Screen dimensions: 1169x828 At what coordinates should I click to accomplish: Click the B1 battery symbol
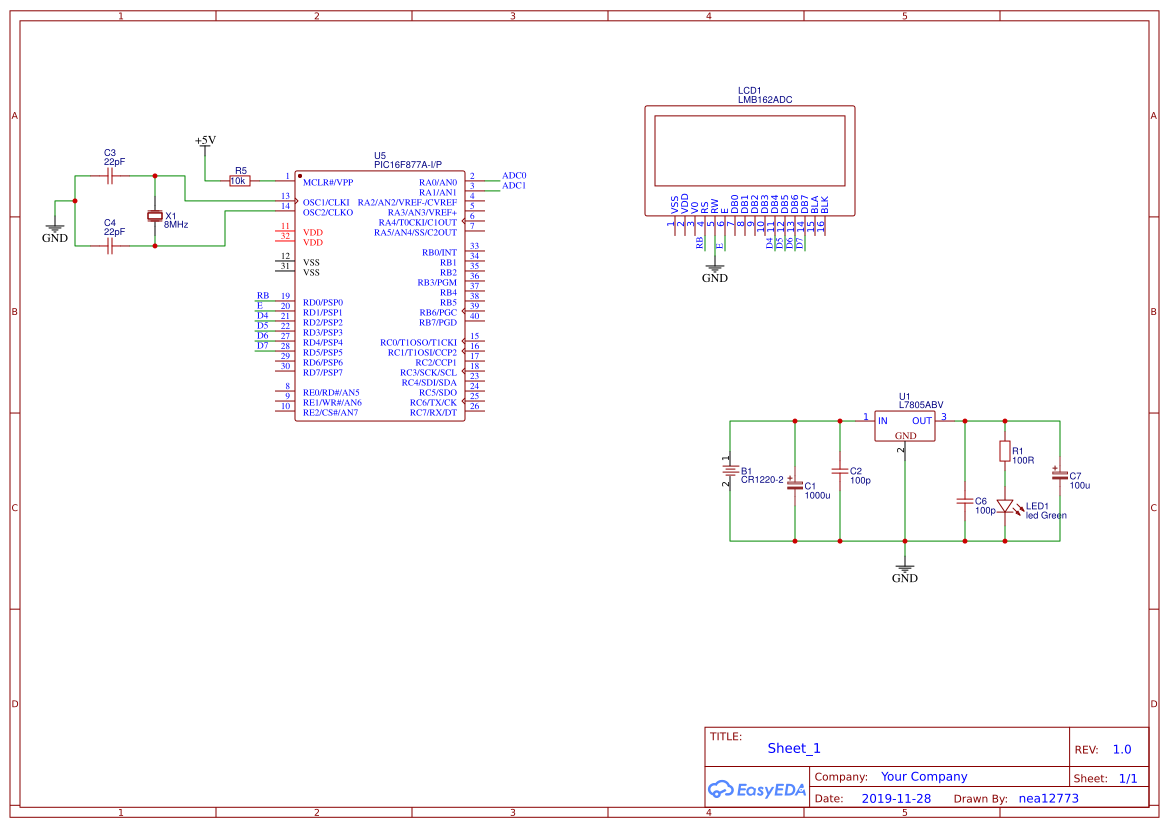click(x=730, y=470)
